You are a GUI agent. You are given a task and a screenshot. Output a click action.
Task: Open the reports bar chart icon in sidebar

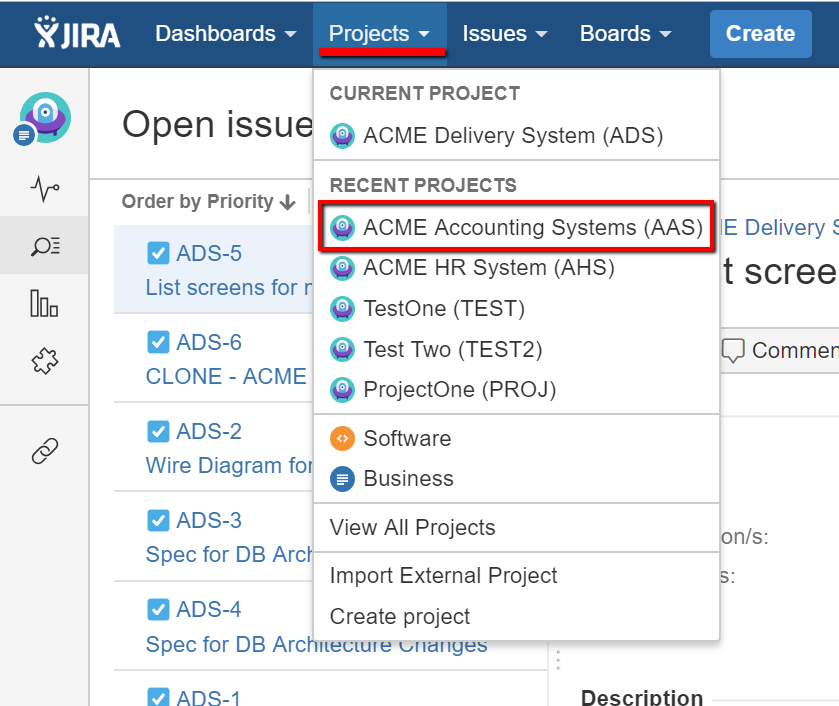click(x=44, y=303)
